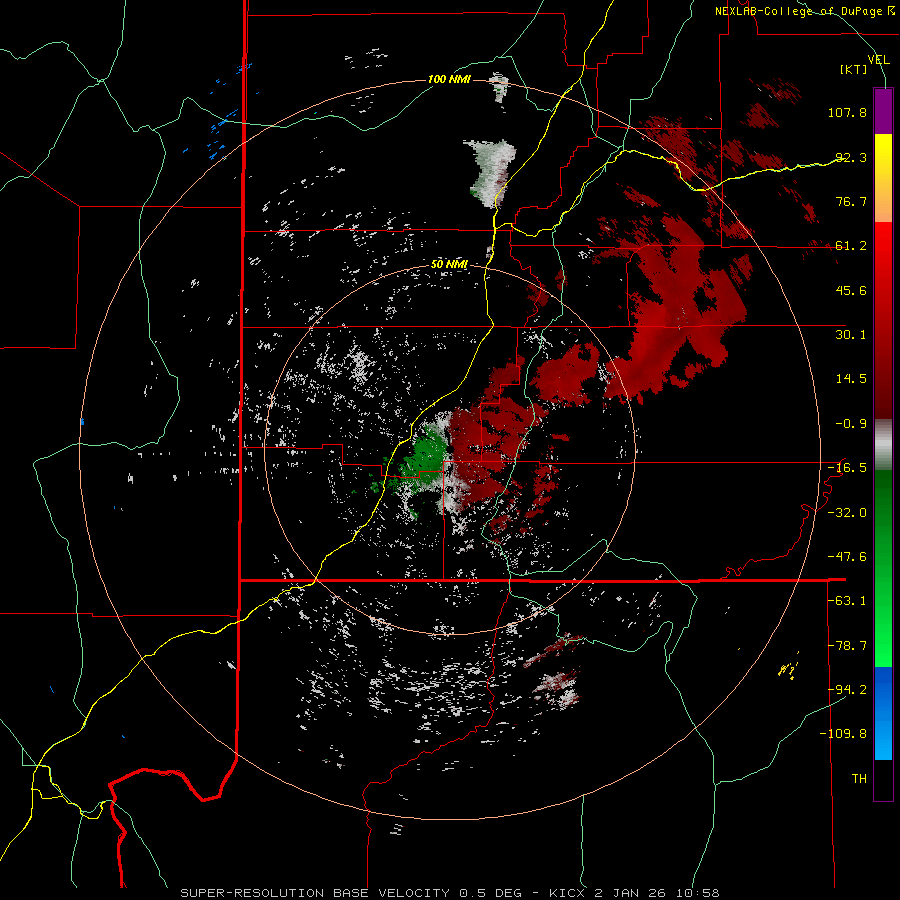The width and height of the screenshot is (900, 900).
Task: Click the 45.6 legend value
Action: tap(851, 290)
